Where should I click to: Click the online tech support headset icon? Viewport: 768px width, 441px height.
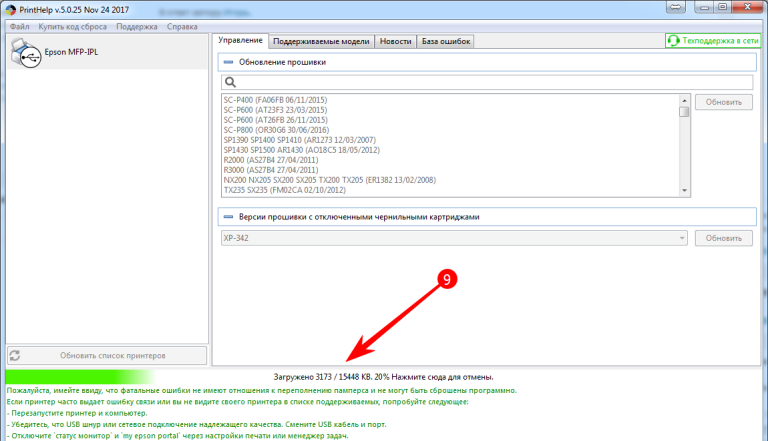[674, 41]
